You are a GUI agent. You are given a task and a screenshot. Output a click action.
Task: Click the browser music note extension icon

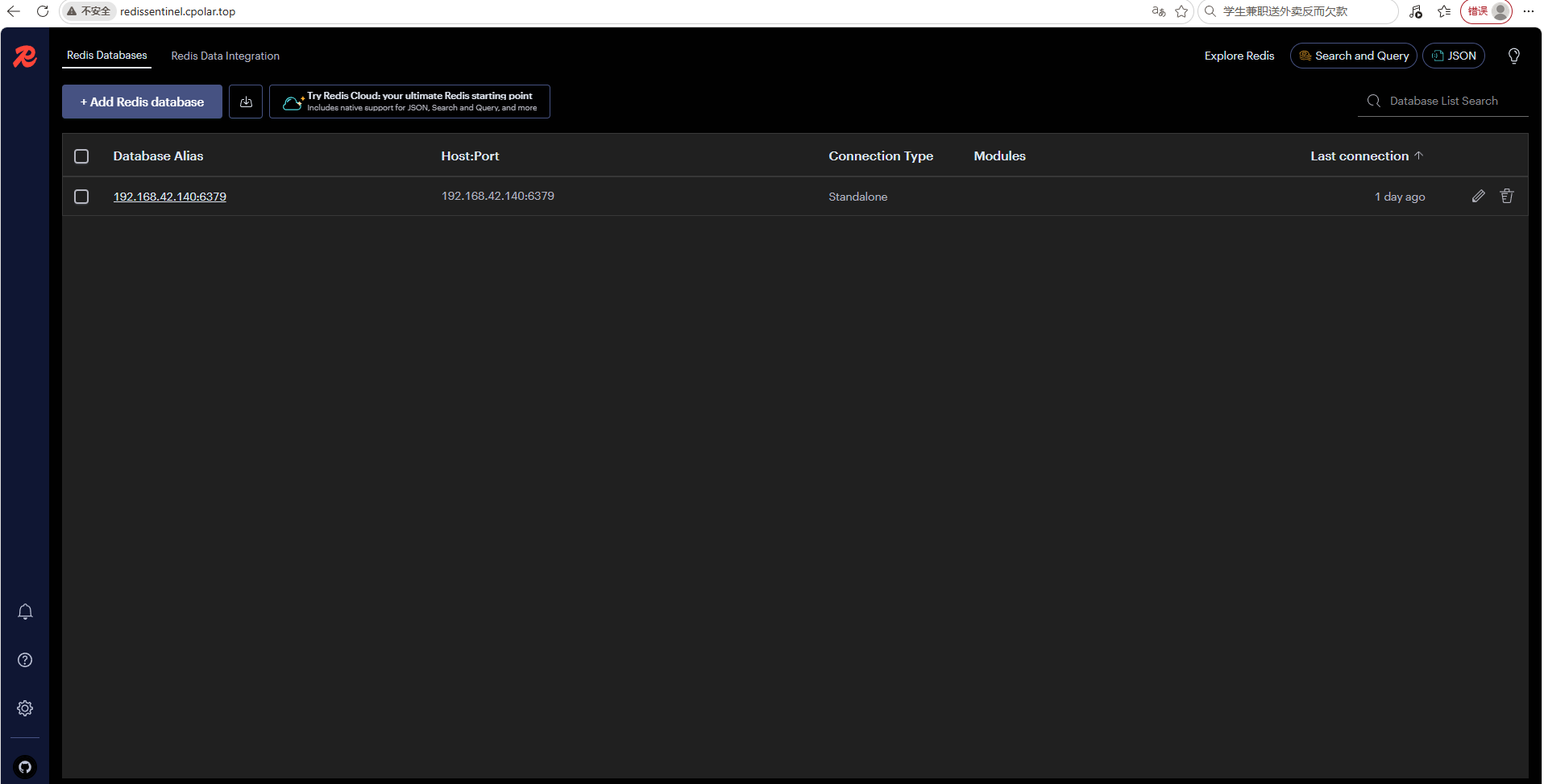pyautogui.click(x=1416, y=11)
